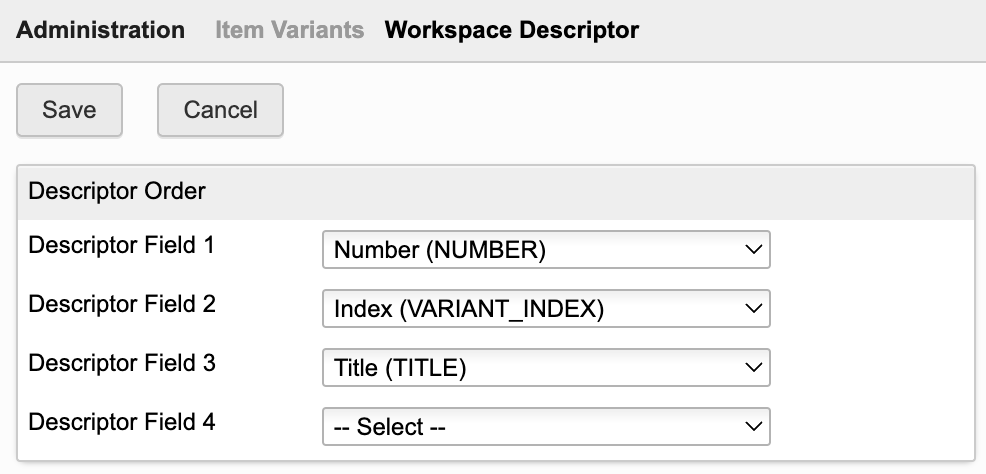The height and width of the screenshot is (474, 986).
Task: Click the chevron arrow for Descriptor Field 4
Action: (754, 427)
